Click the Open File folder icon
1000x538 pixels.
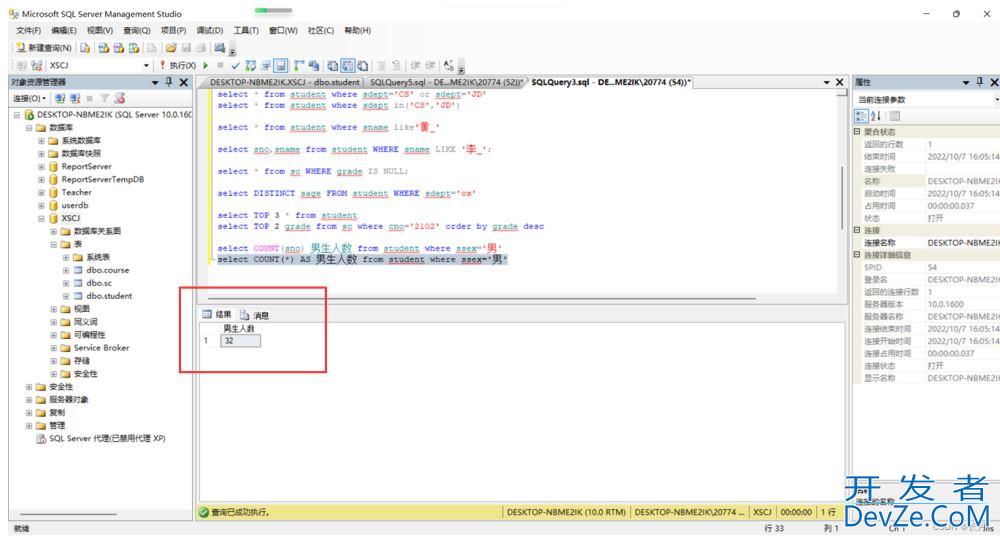click(x=171, y=48)
